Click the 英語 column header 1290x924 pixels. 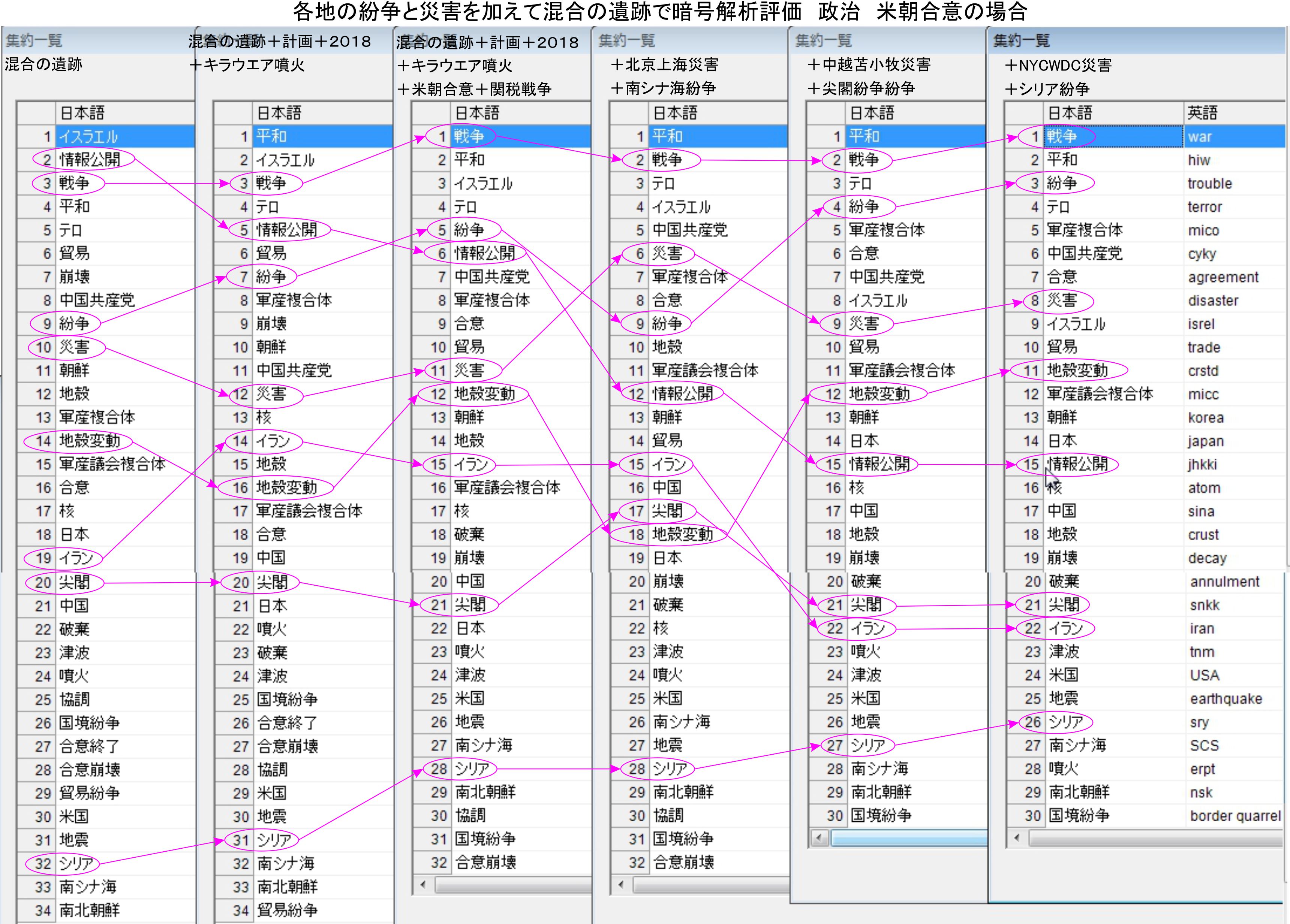(1202, 112)
